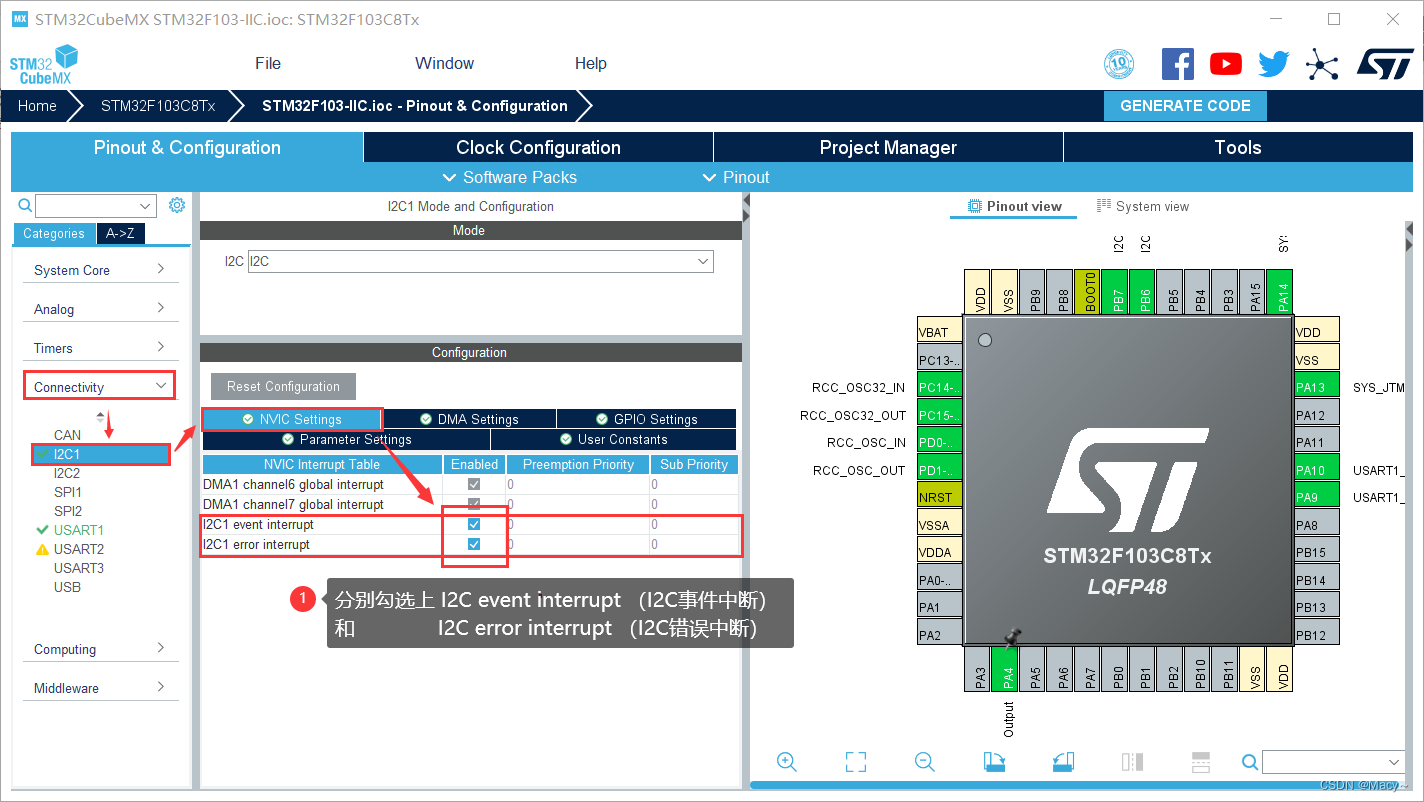Open the DMA Settings tab
This screenshot has width=1424, height=802.
(469, 419)
